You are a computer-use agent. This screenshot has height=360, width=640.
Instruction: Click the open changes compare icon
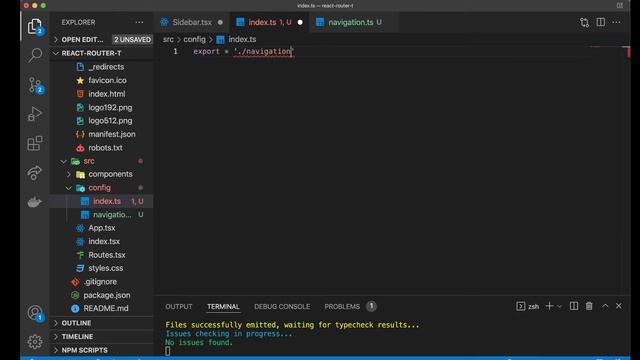coord(584,22)
